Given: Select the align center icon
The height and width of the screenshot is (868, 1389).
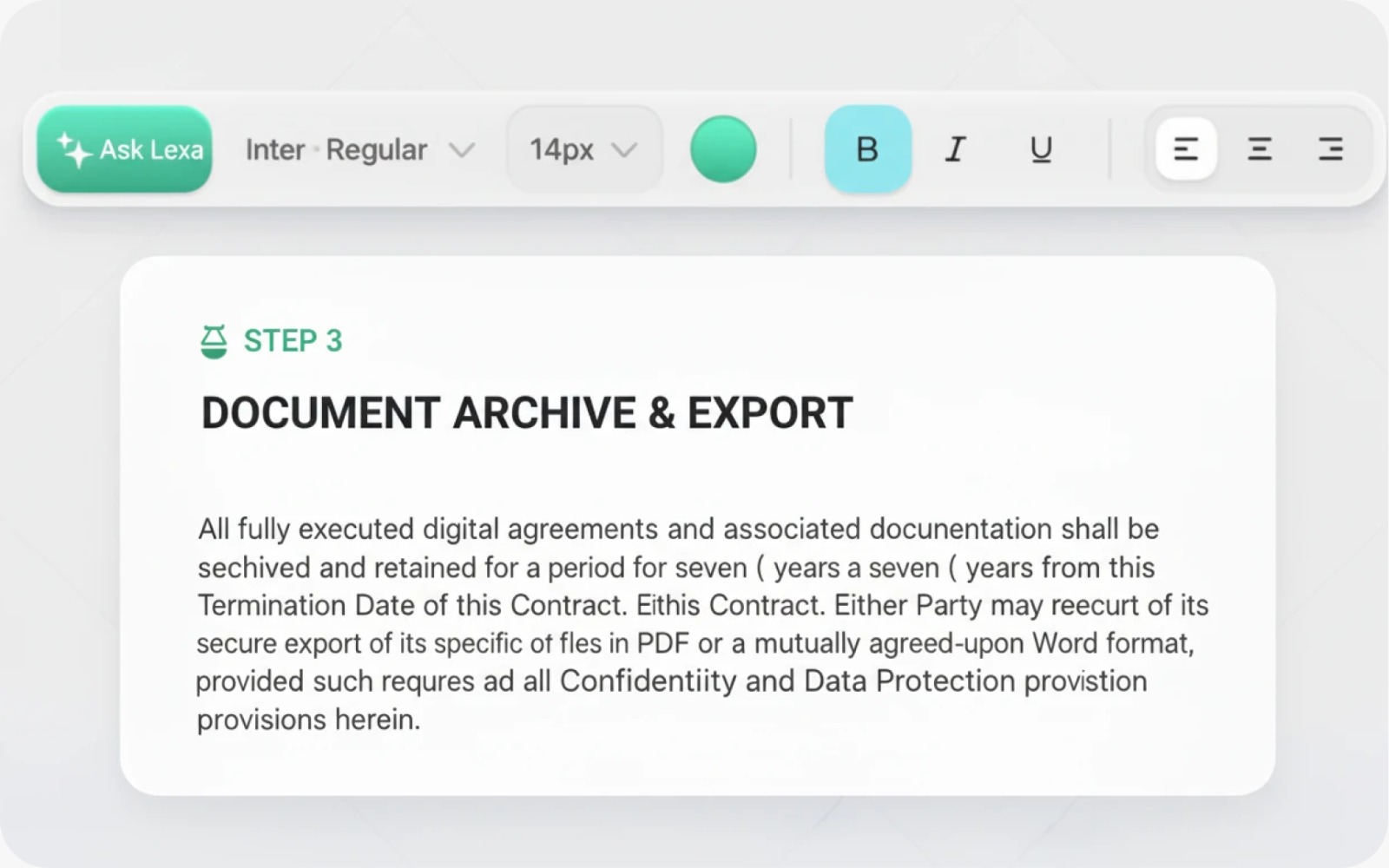Looking at the screenshot, I should pyautogui.click(x=1260, y=149).
